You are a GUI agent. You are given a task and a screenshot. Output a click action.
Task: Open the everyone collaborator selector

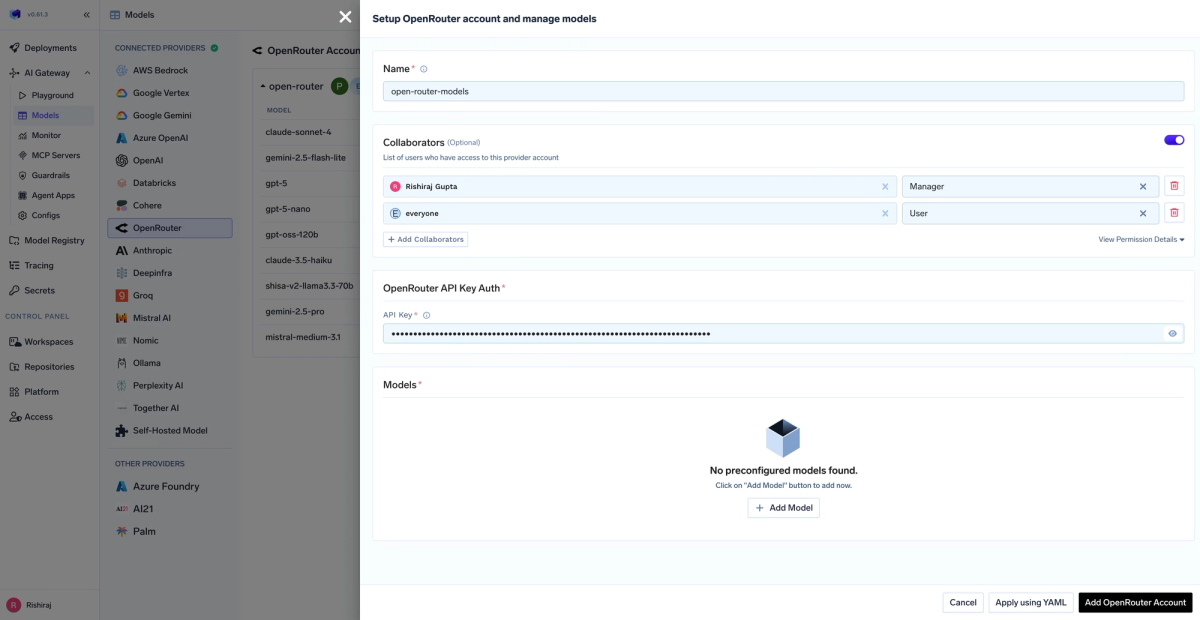(640, 213)
